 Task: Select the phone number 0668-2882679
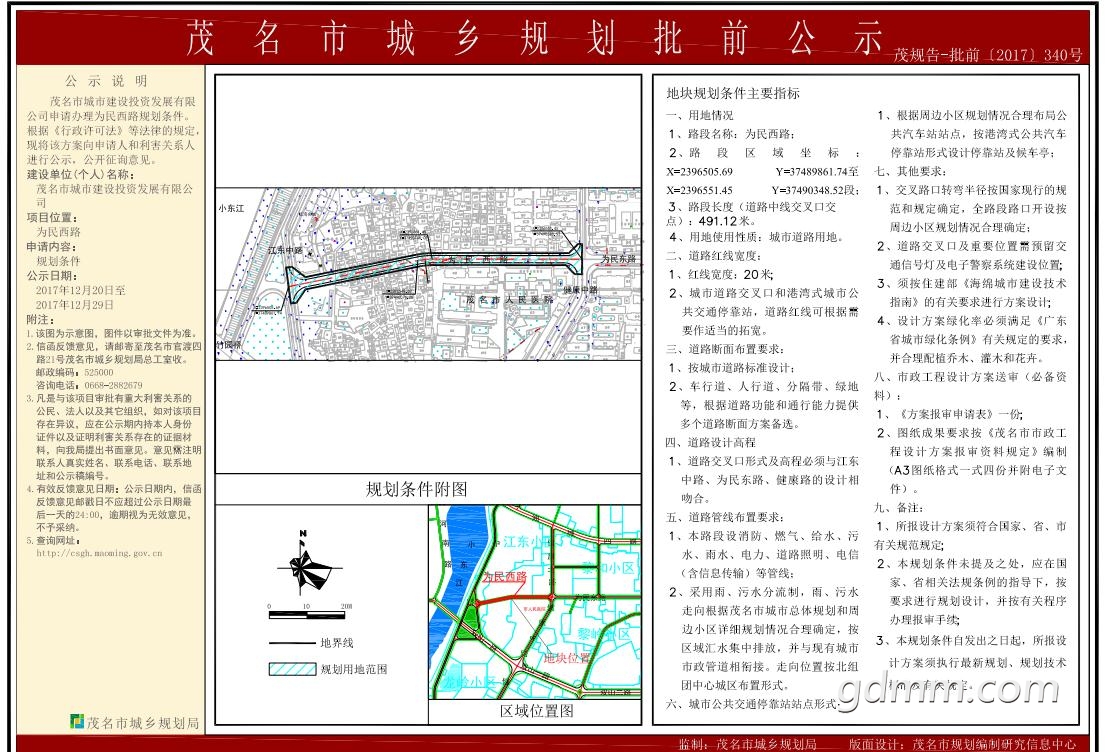coord(113,386)
